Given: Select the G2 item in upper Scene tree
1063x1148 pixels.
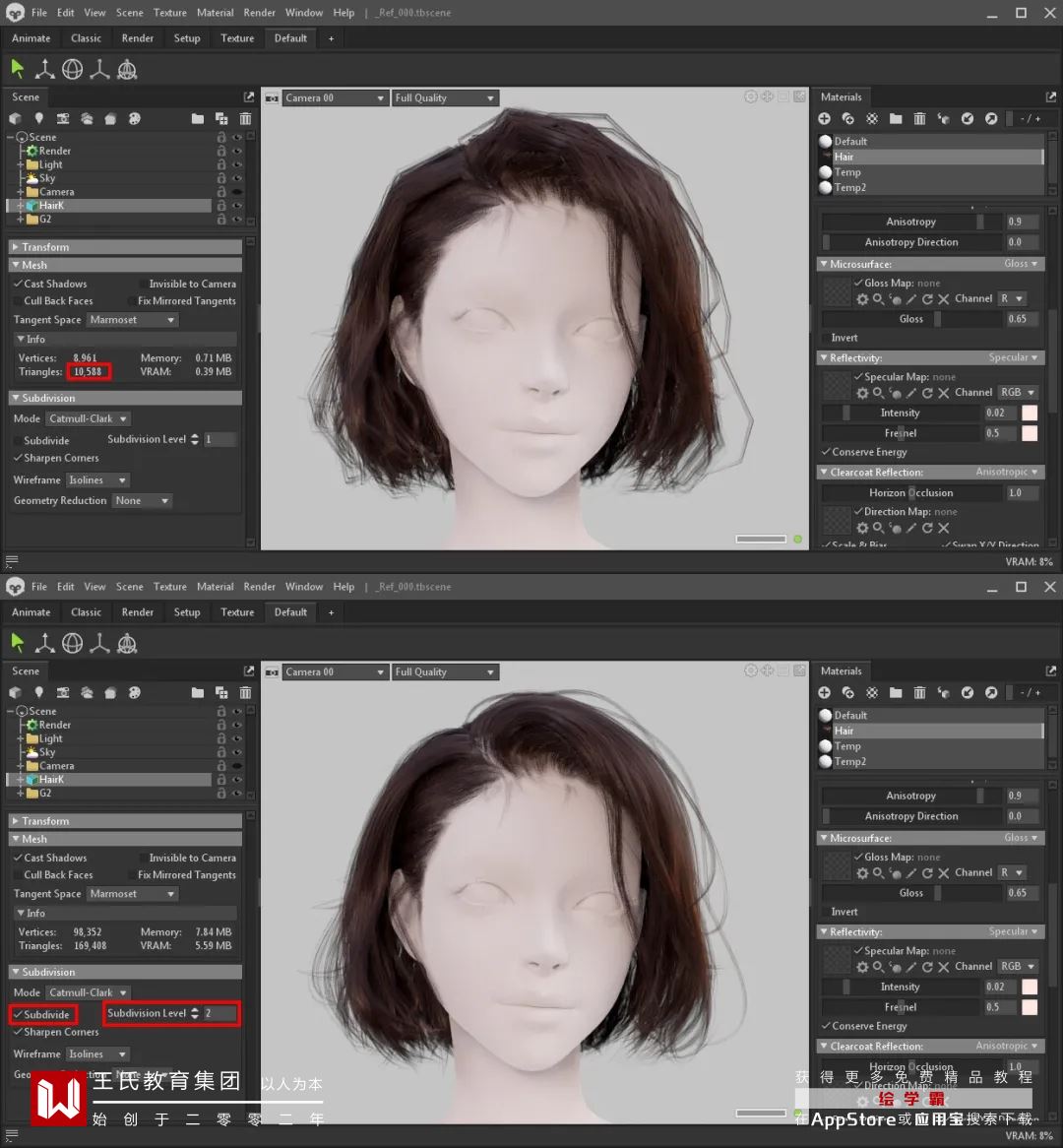Looking at the screenshot, I should [45, 219].
